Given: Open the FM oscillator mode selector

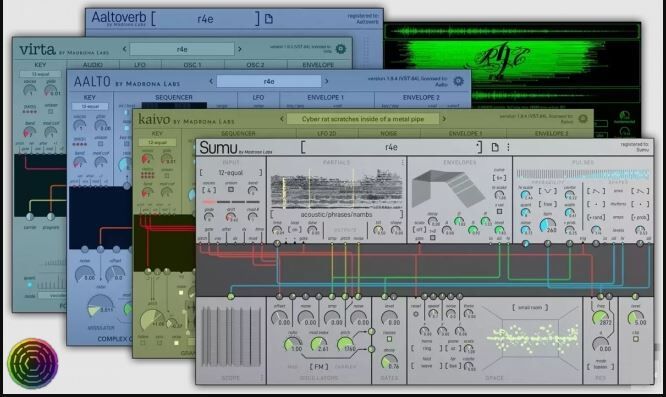Looking at the screenshot, I should (319, 366).
